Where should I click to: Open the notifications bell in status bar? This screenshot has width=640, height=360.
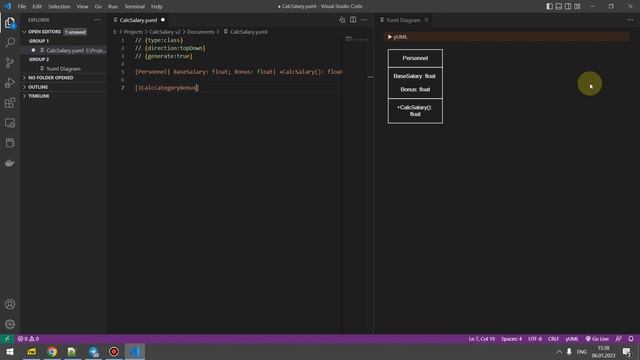[x=631, y=339]
